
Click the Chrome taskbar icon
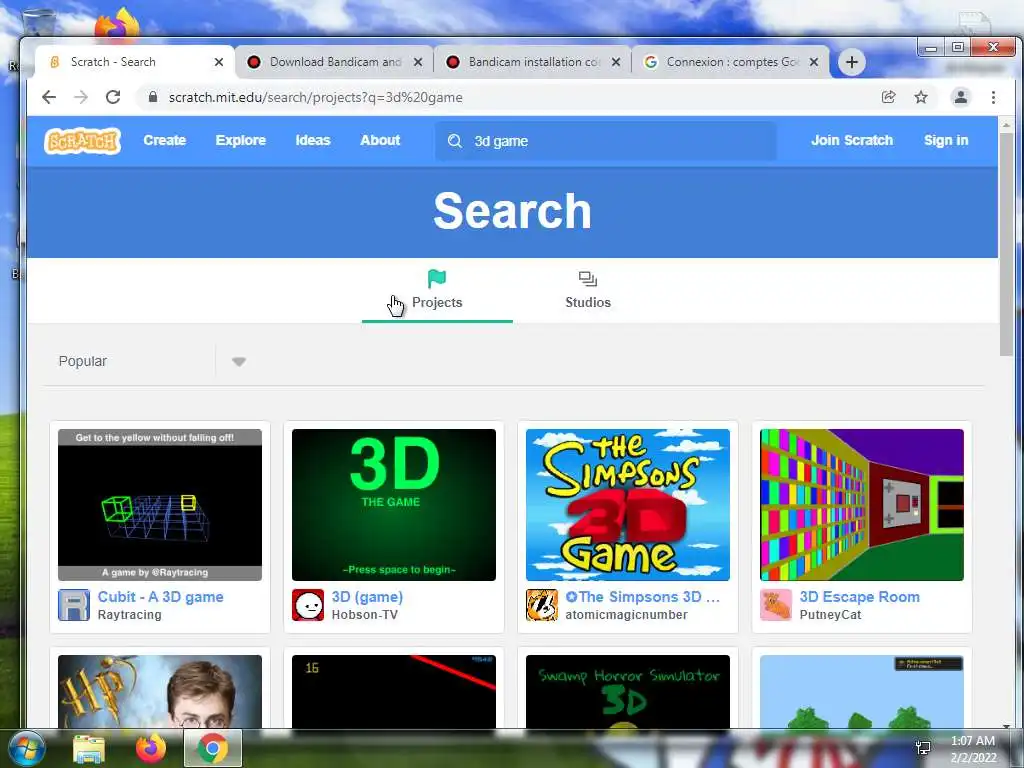pos(213,748)
